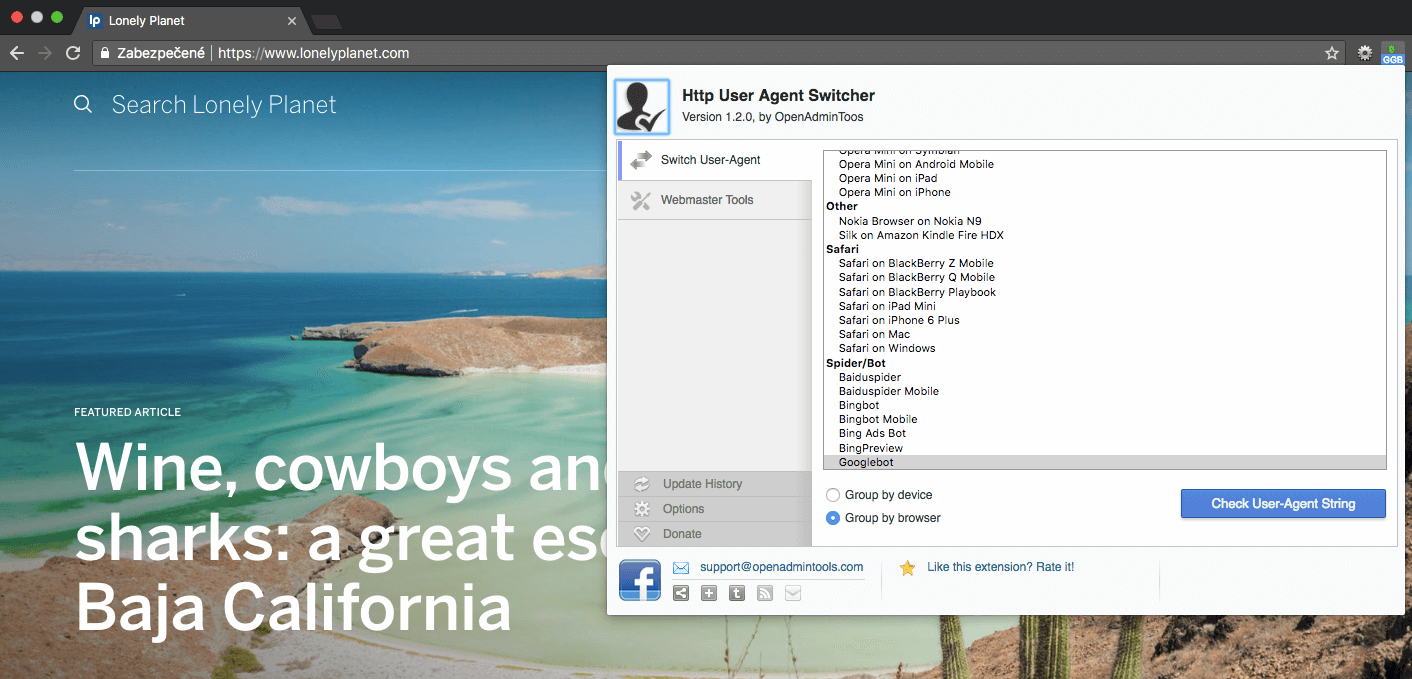Click the Http User Agent Switcher logo
This screenshot has height=679, width=1412.
(x=642, y=107)
